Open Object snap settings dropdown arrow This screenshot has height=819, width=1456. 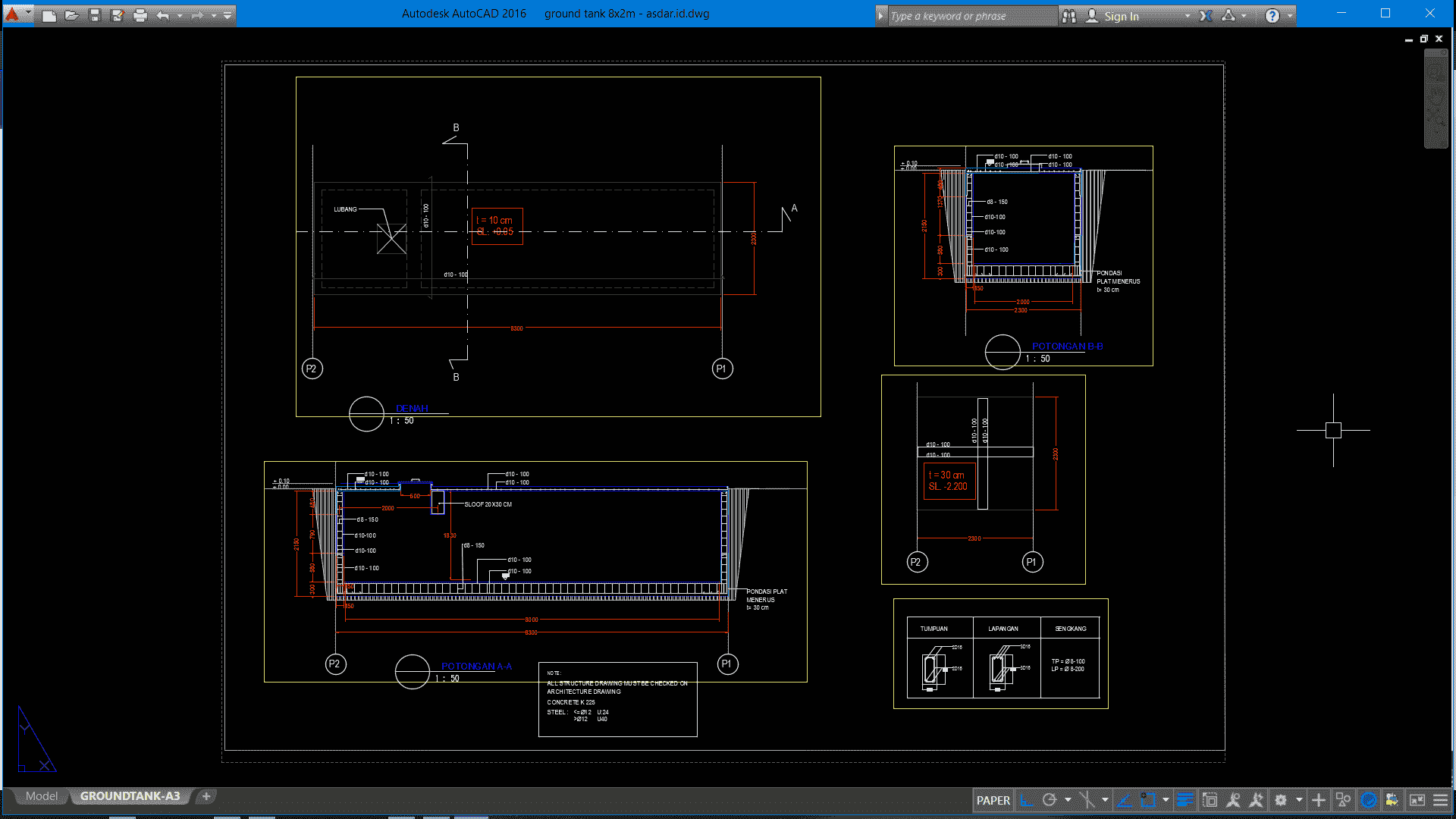click(x=1166, y=800)
